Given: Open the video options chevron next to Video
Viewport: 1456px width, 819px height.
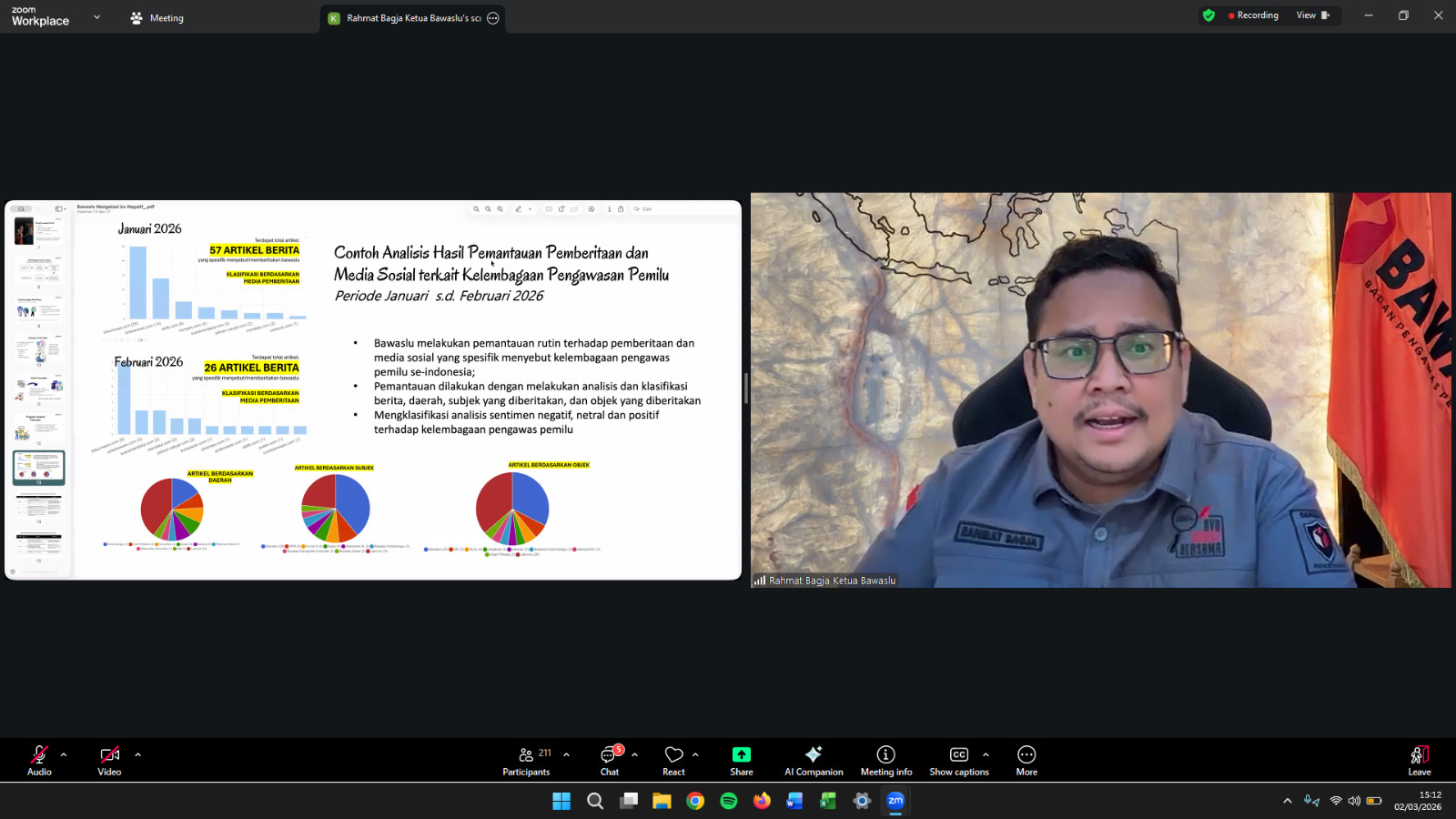Looking at the screenshot, I should point(137,754).
